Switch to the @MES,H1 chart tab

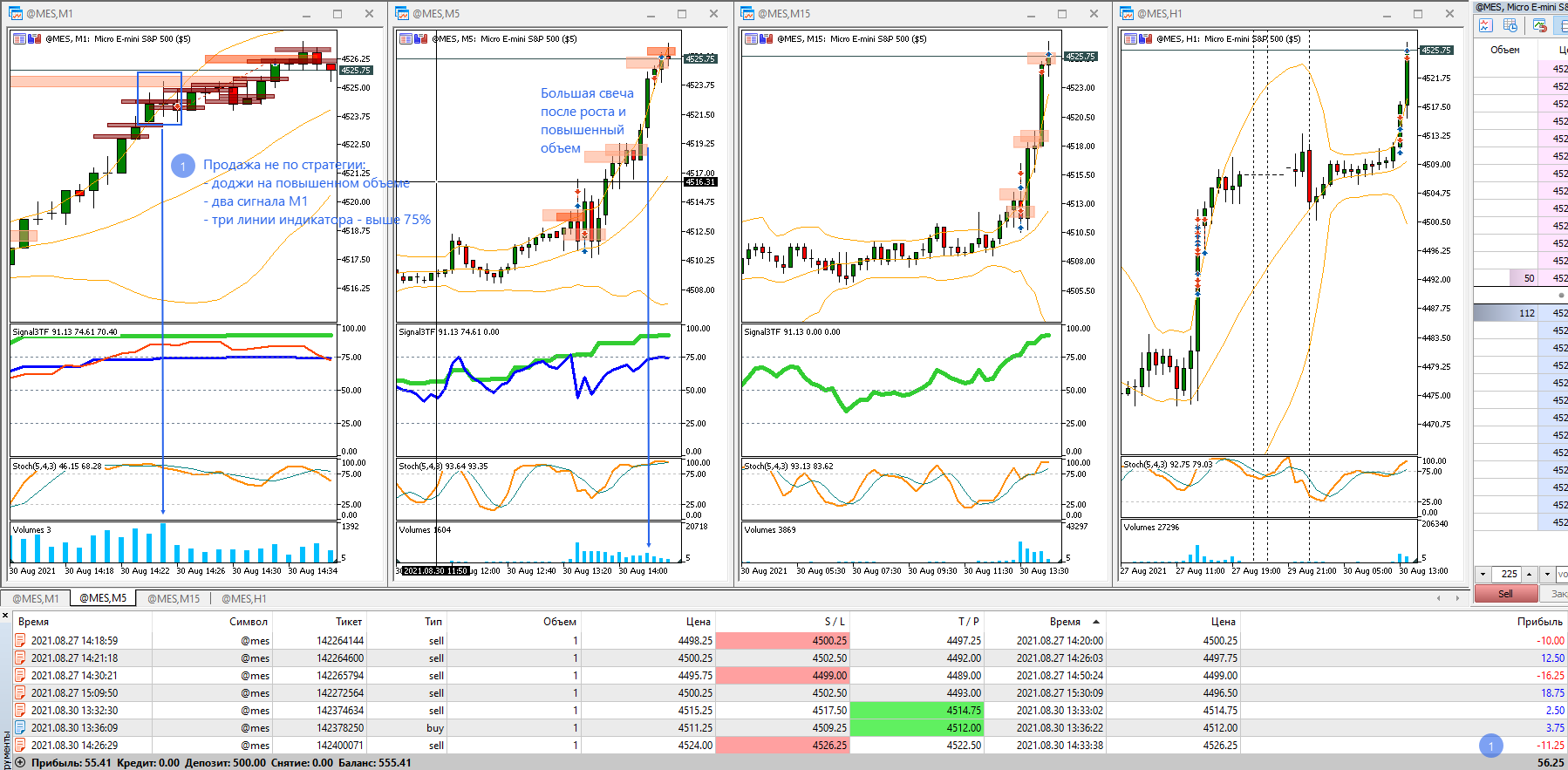(244, 598)
